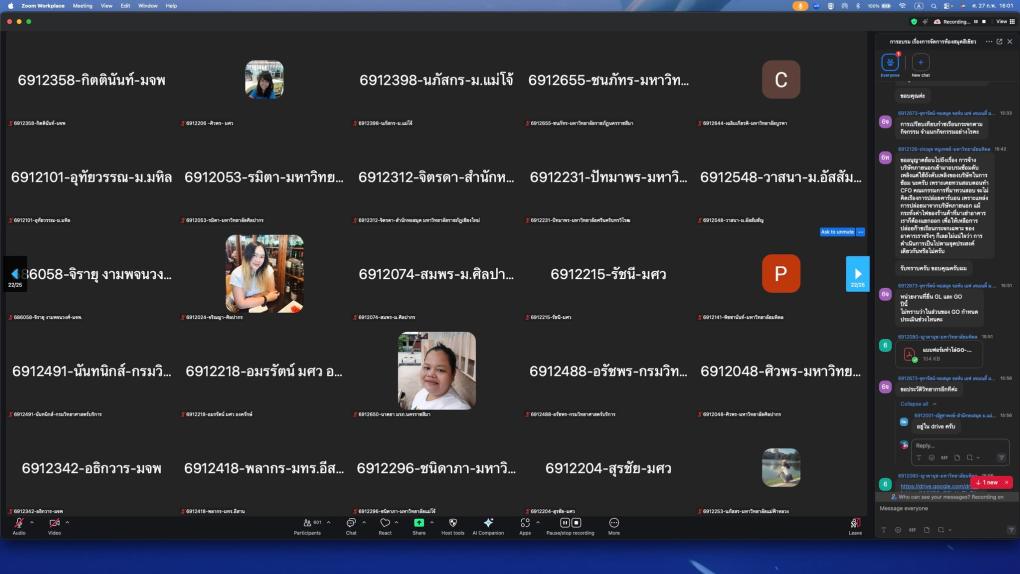Open the Participants panel
Viewport: 1020px width, 574px height.
(x=311, y=523)
